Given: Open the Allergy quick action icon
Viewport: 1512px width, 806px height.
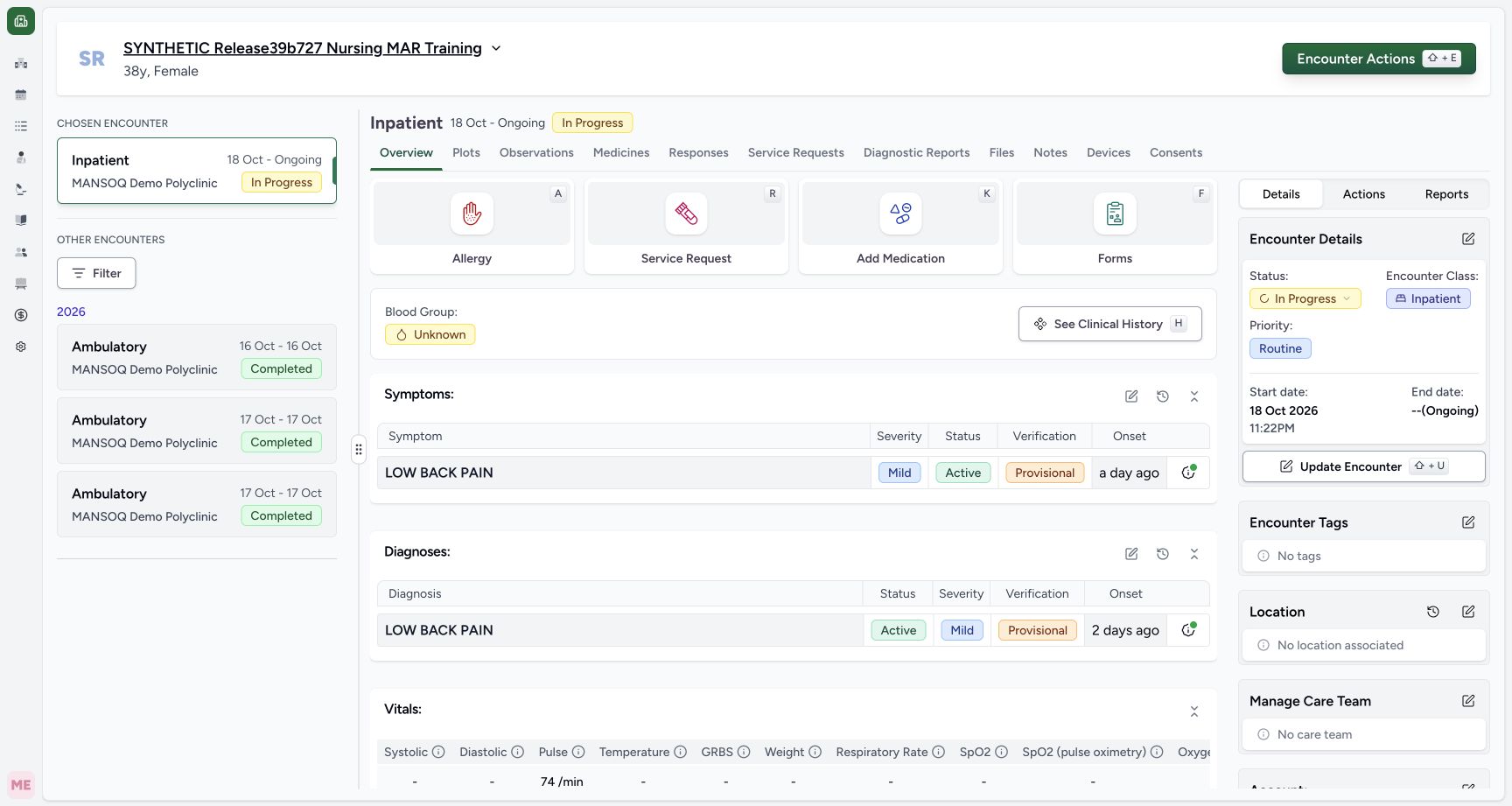Looking at the screenshot, I should (x=472, y=214).
